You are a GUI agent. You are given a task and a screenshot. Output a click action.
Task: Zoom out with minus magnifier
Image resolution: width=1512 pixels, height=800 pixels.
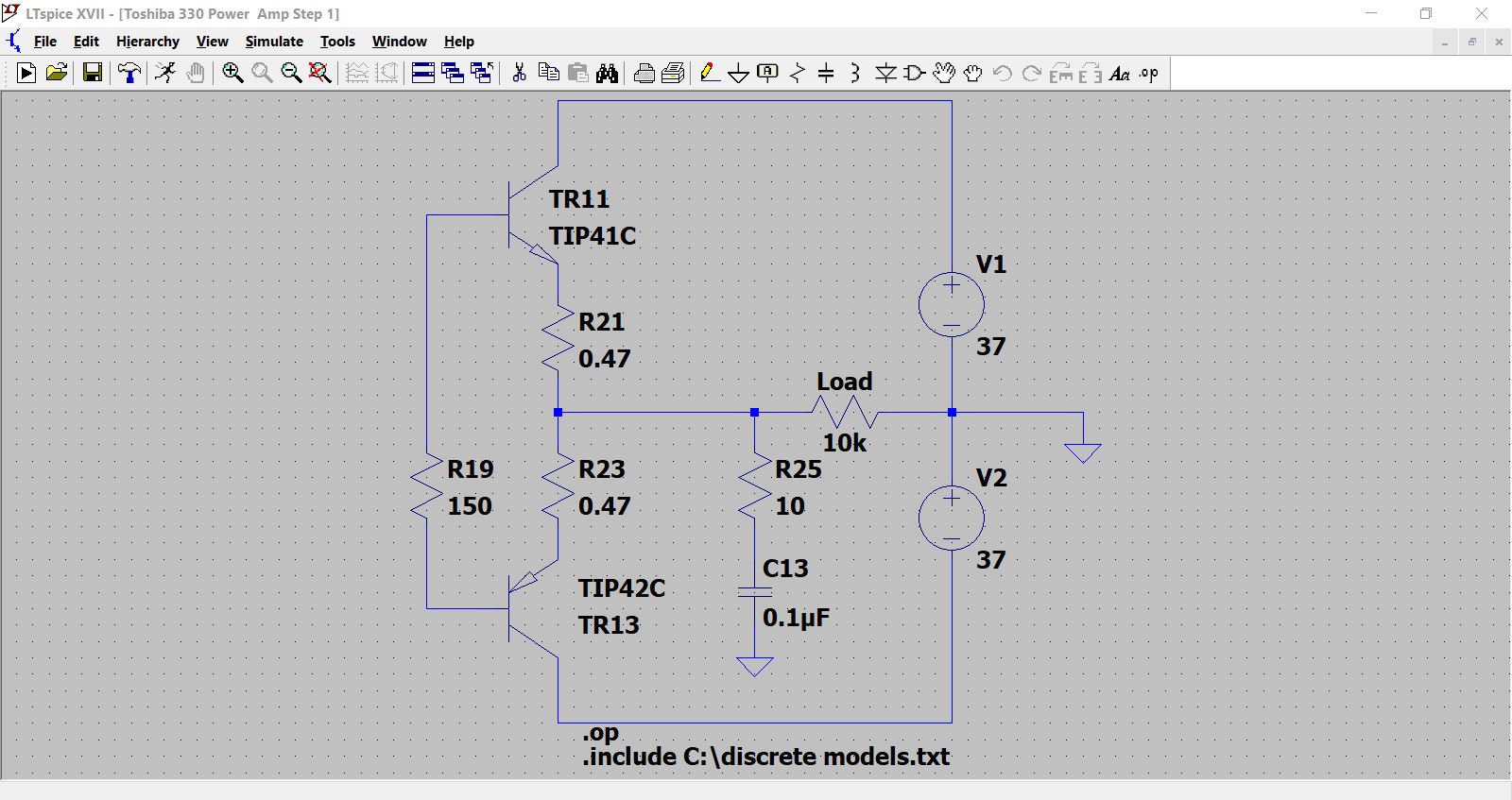(x=291, y=73)
